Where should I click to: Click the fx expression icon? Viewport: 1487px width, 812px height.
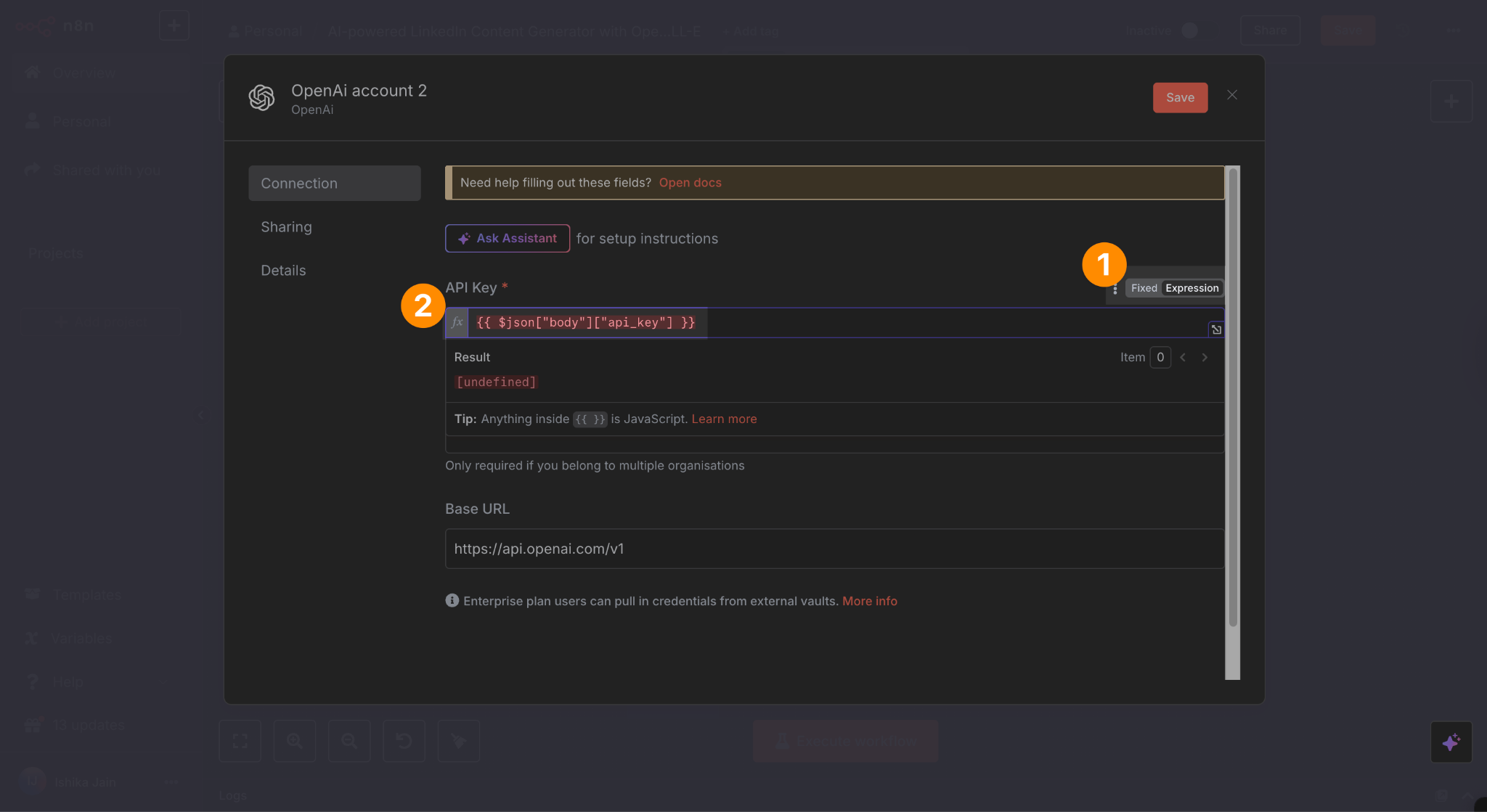pyautogui.click(x=457, y=322)
